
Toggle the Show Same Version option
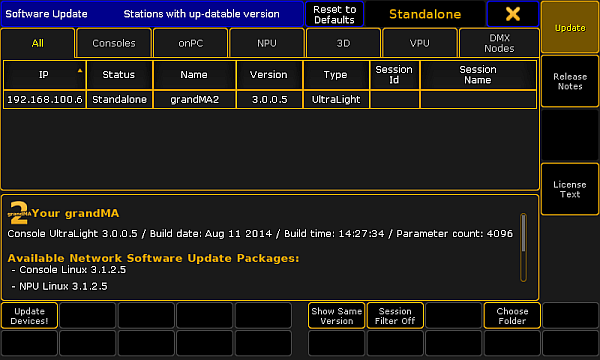click(x=336, y=316)
